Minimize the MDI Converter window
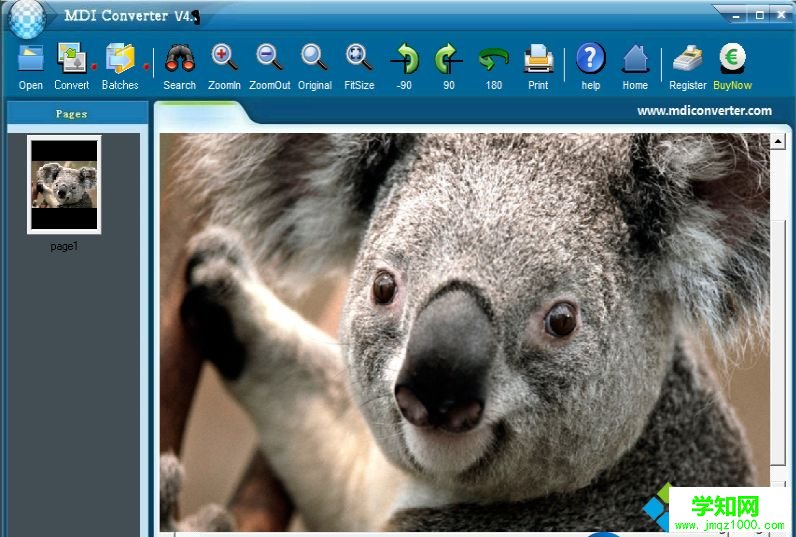796x537 pixels. (x=737, y=16)
